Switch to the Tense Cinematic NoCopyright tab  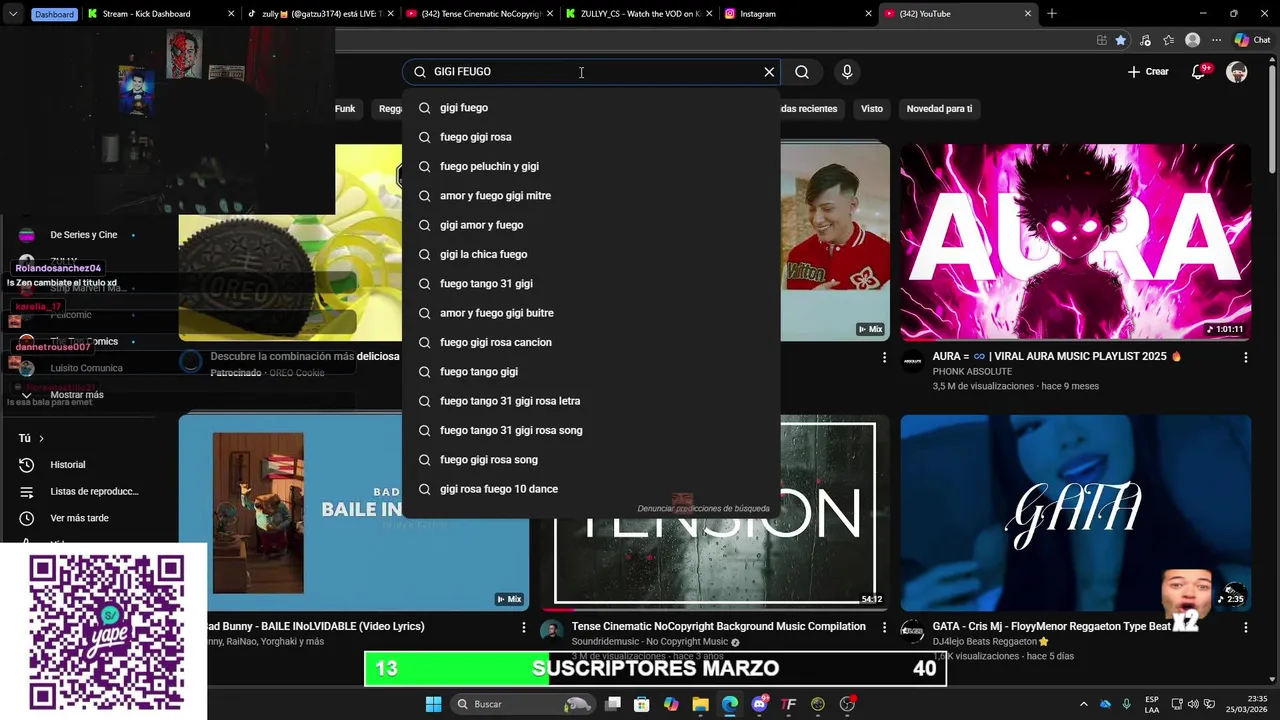(x=479, y=14)
